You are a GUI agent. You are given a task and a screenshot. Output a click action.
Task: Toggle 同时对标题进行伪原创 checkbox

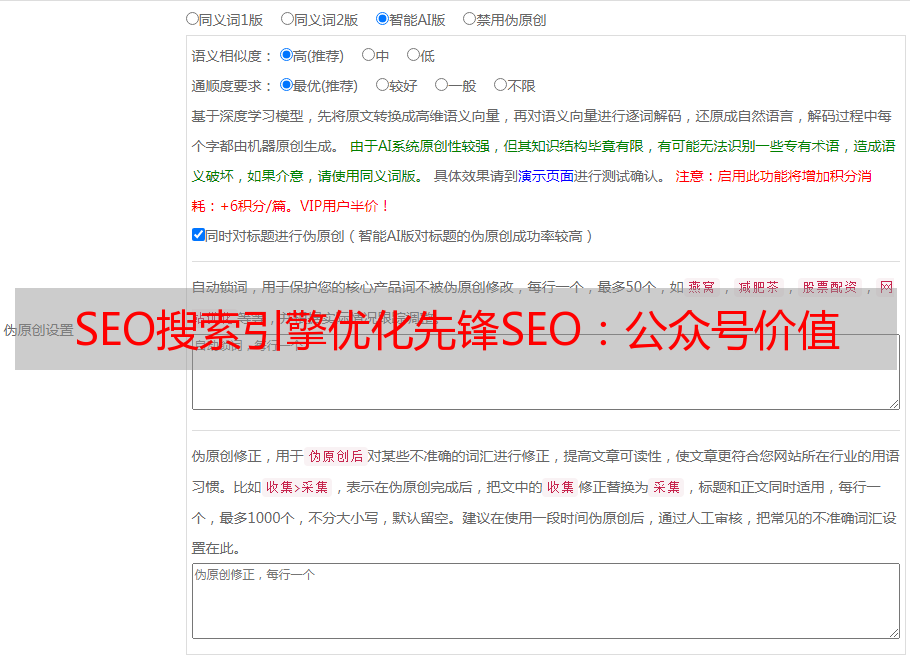tap(198, 235)
